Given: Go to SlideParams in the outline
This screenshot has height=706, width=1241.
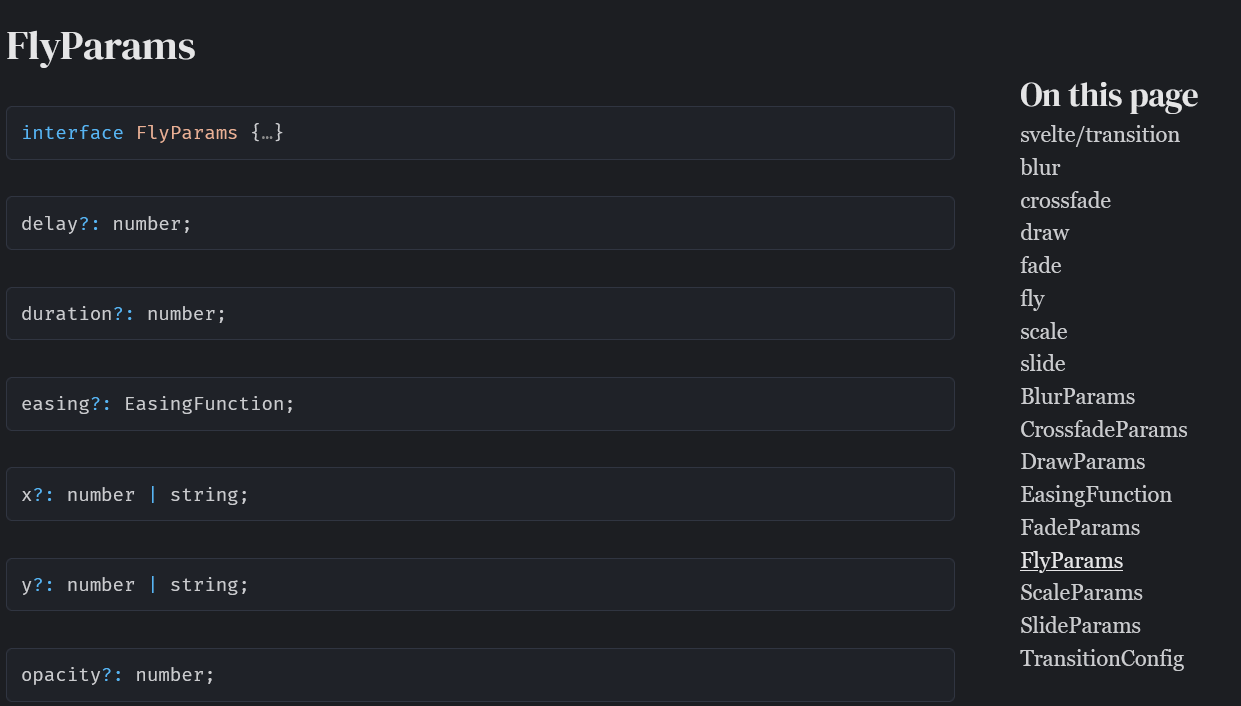Looking at the screenshot, I should [1080, 626].
